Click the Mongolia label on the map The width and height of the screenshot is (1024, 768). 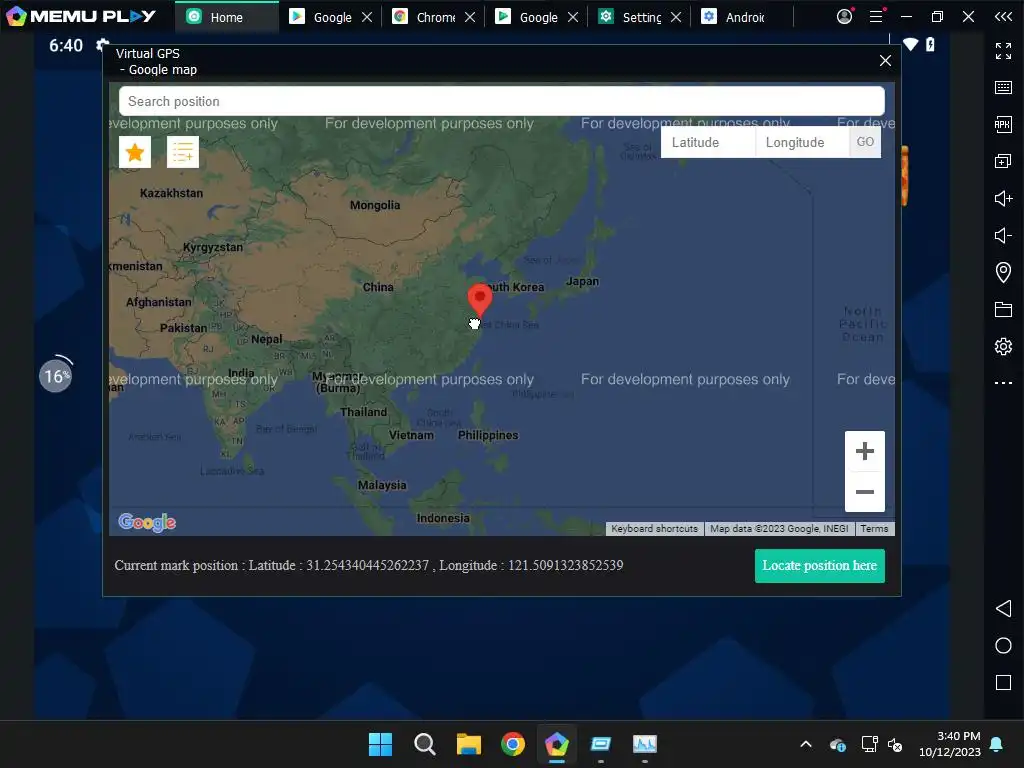375,205
